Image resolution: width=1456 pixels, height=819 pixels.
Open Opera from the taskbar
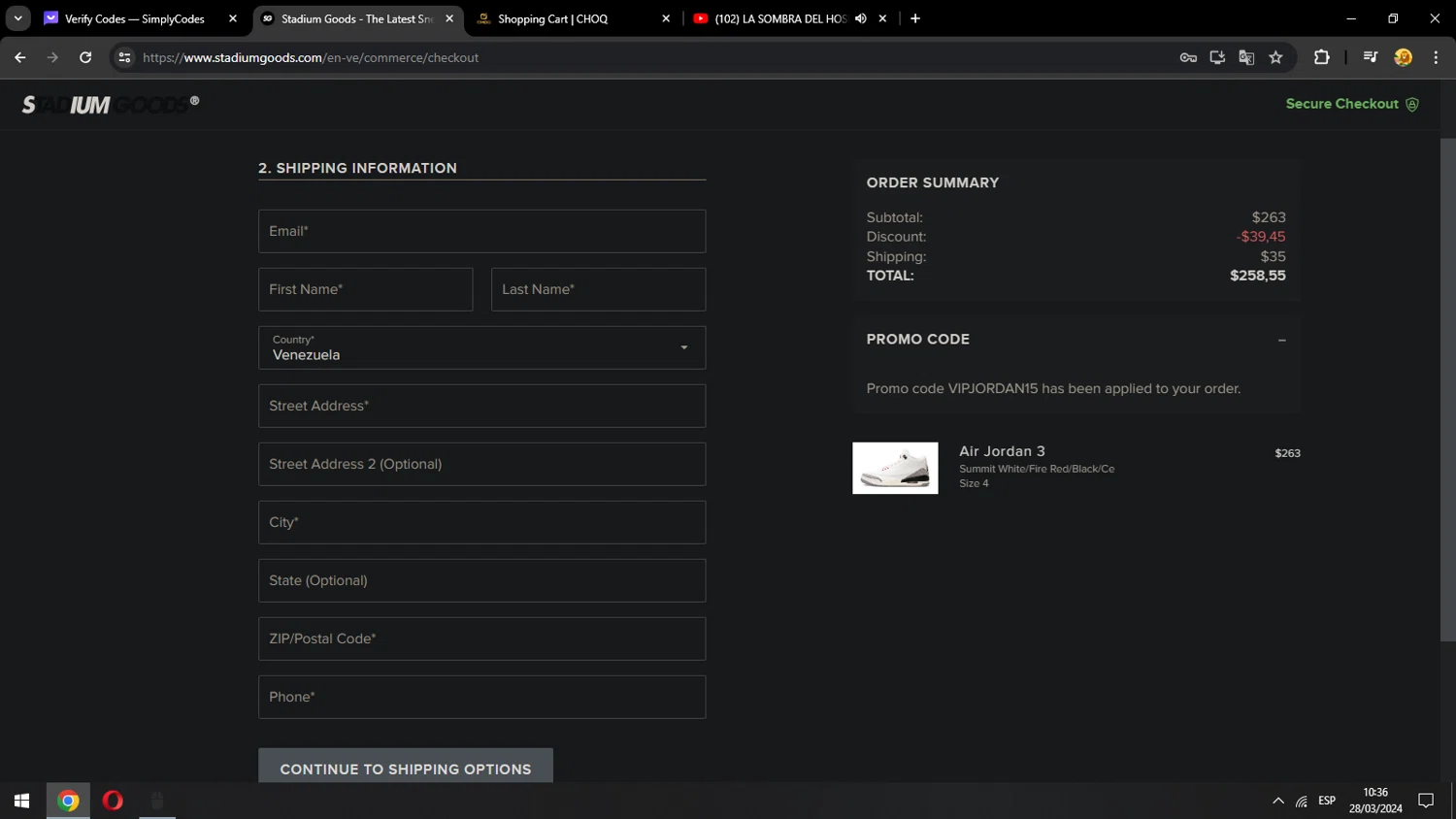113,801
